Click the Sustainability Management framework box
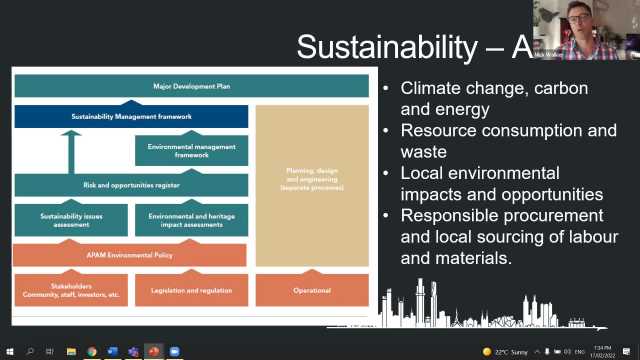Viewport: 640px width, 360px height. pos(131,116)
